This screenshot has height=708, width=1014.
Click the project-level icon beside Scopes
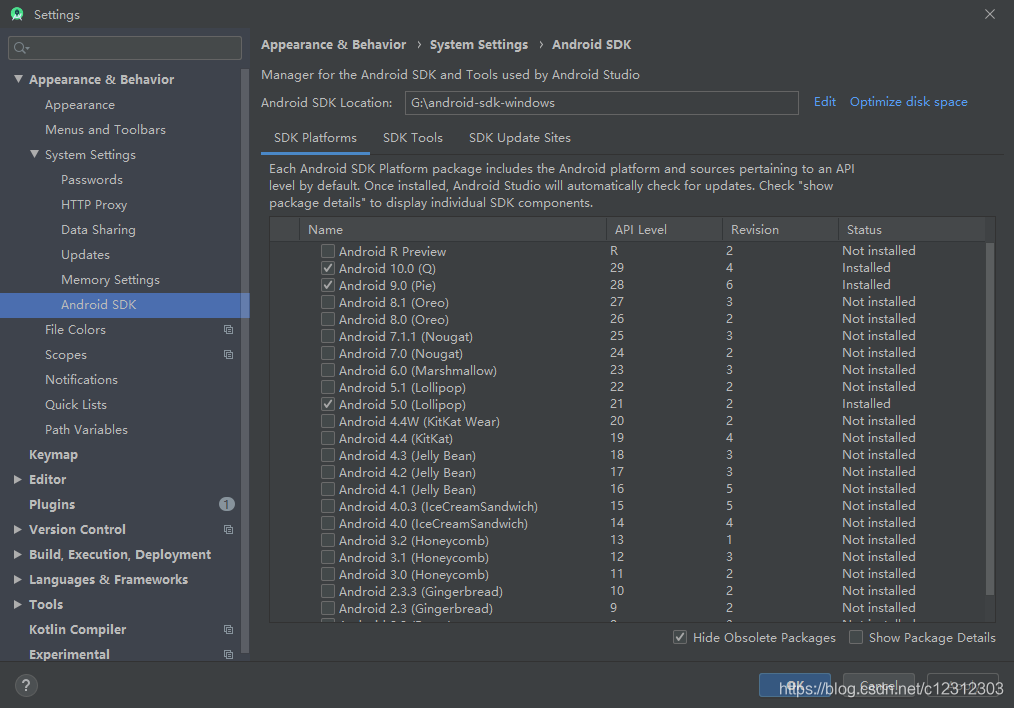click(228, 354)
